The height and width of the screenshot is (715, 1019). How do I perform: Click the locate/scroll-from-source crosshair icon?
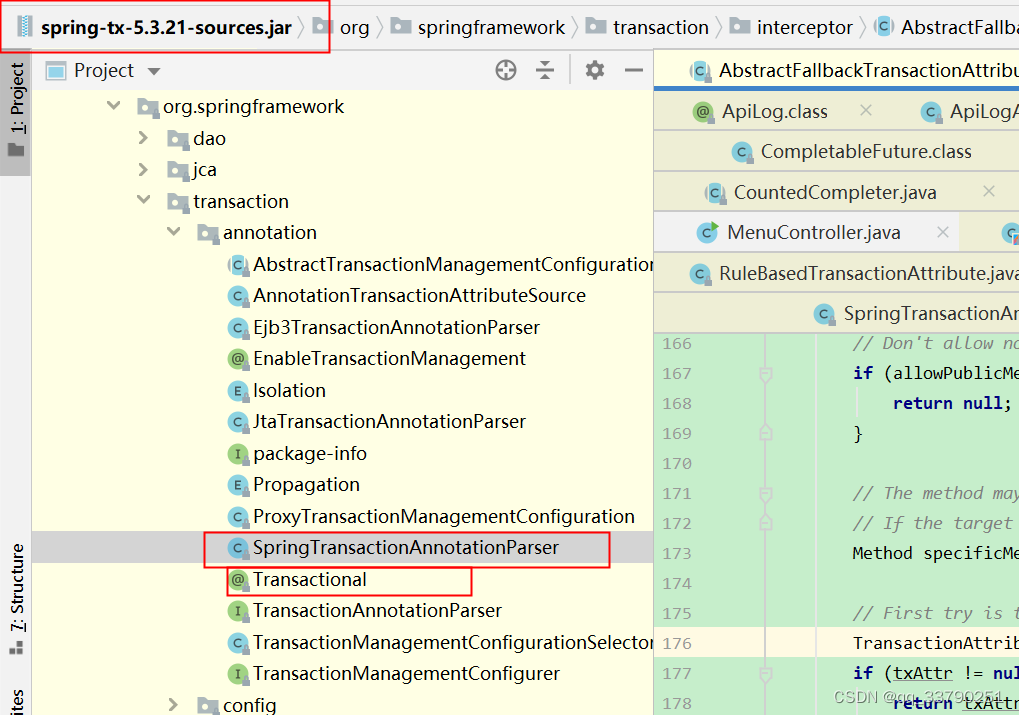506,70
